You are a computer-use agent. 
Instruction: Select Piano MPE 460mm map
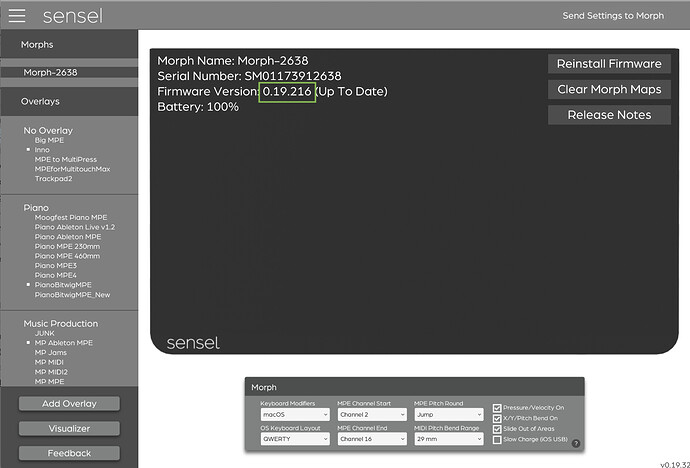coord(67,256)
